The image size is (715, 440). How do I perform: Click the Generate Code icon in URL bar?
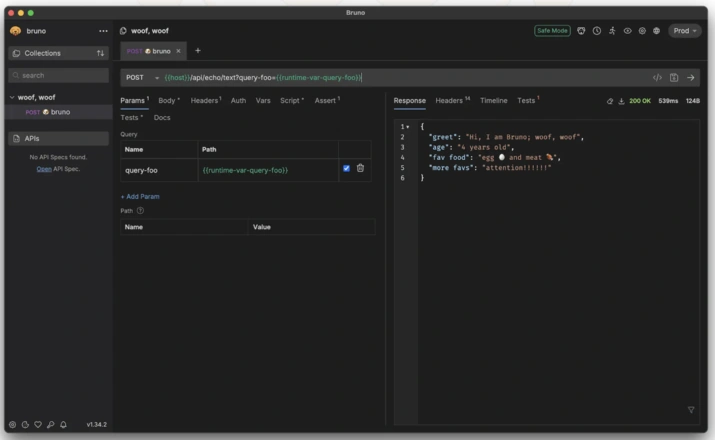tap(657, 78)
